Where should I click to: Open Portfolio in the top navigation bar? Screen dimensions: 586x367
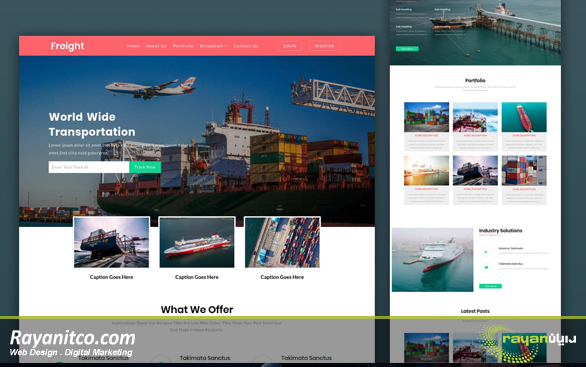(x=183, y=46)
